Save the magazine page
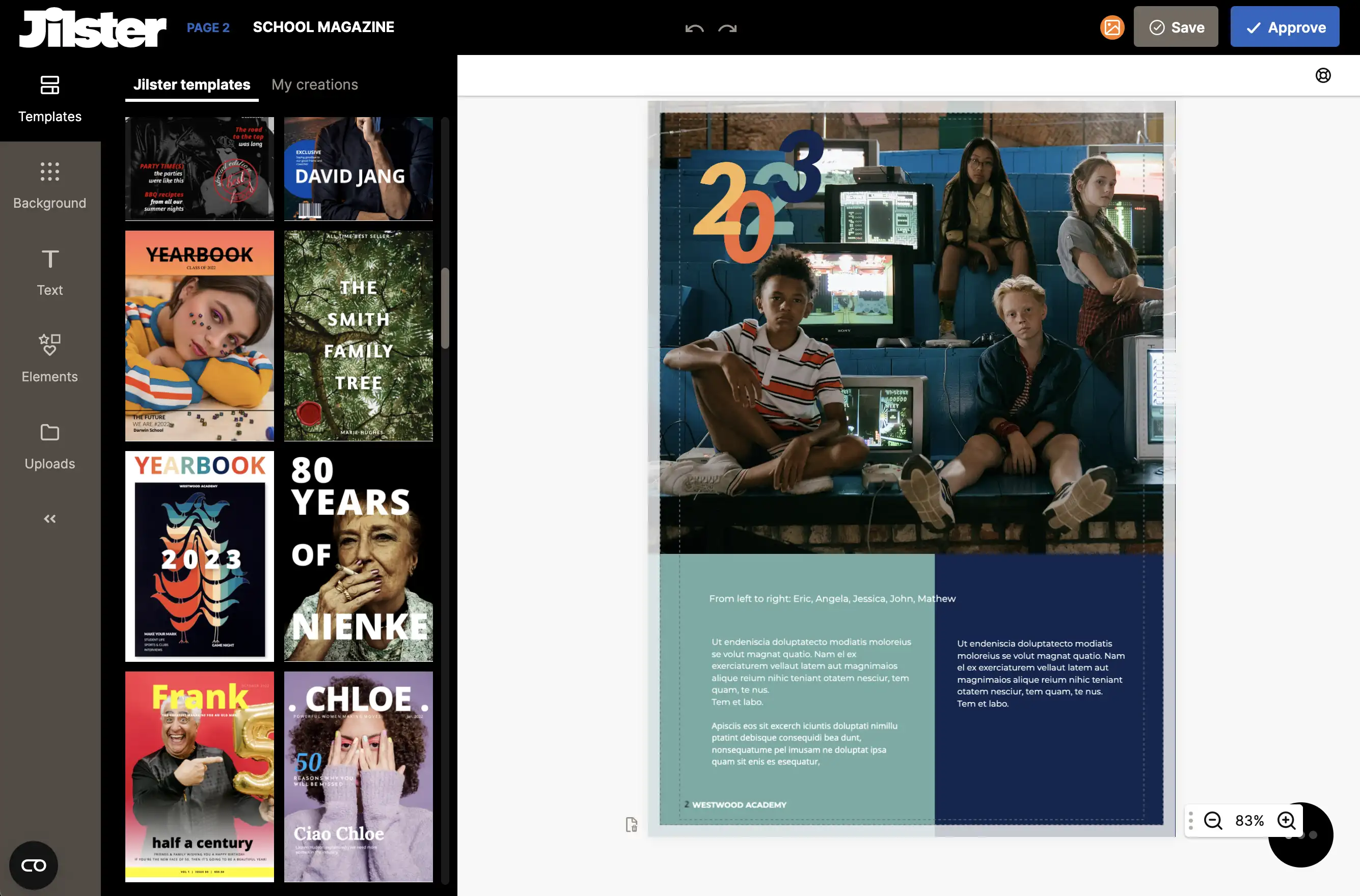The height and width of the screenshot is (896, 1360). [1175, 27]
